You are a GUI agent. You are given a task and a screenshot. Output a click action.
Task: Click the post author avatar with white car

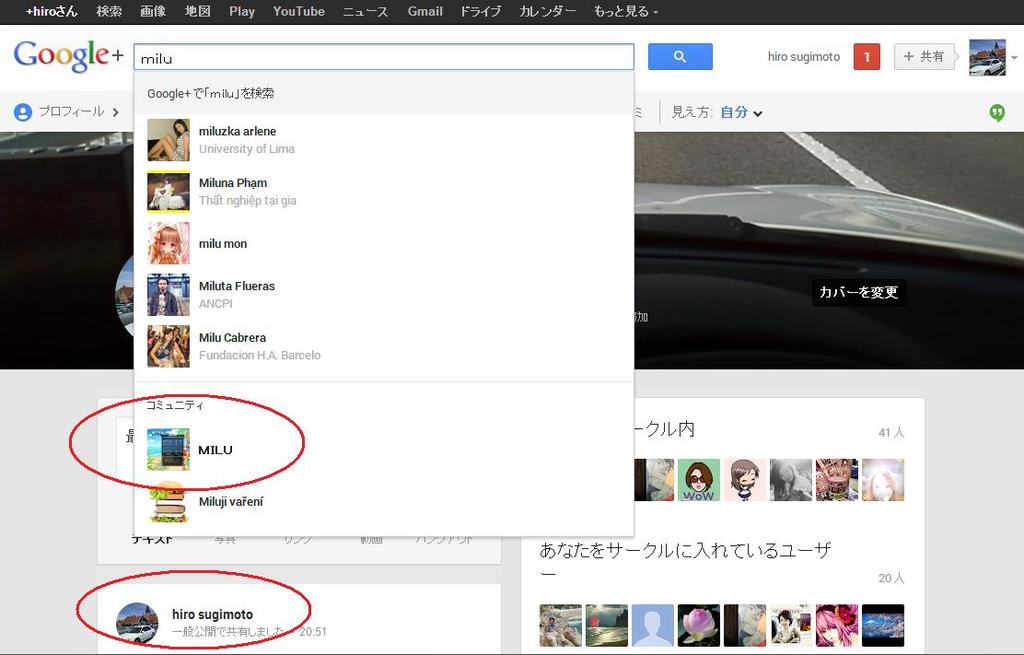[137, 624]
